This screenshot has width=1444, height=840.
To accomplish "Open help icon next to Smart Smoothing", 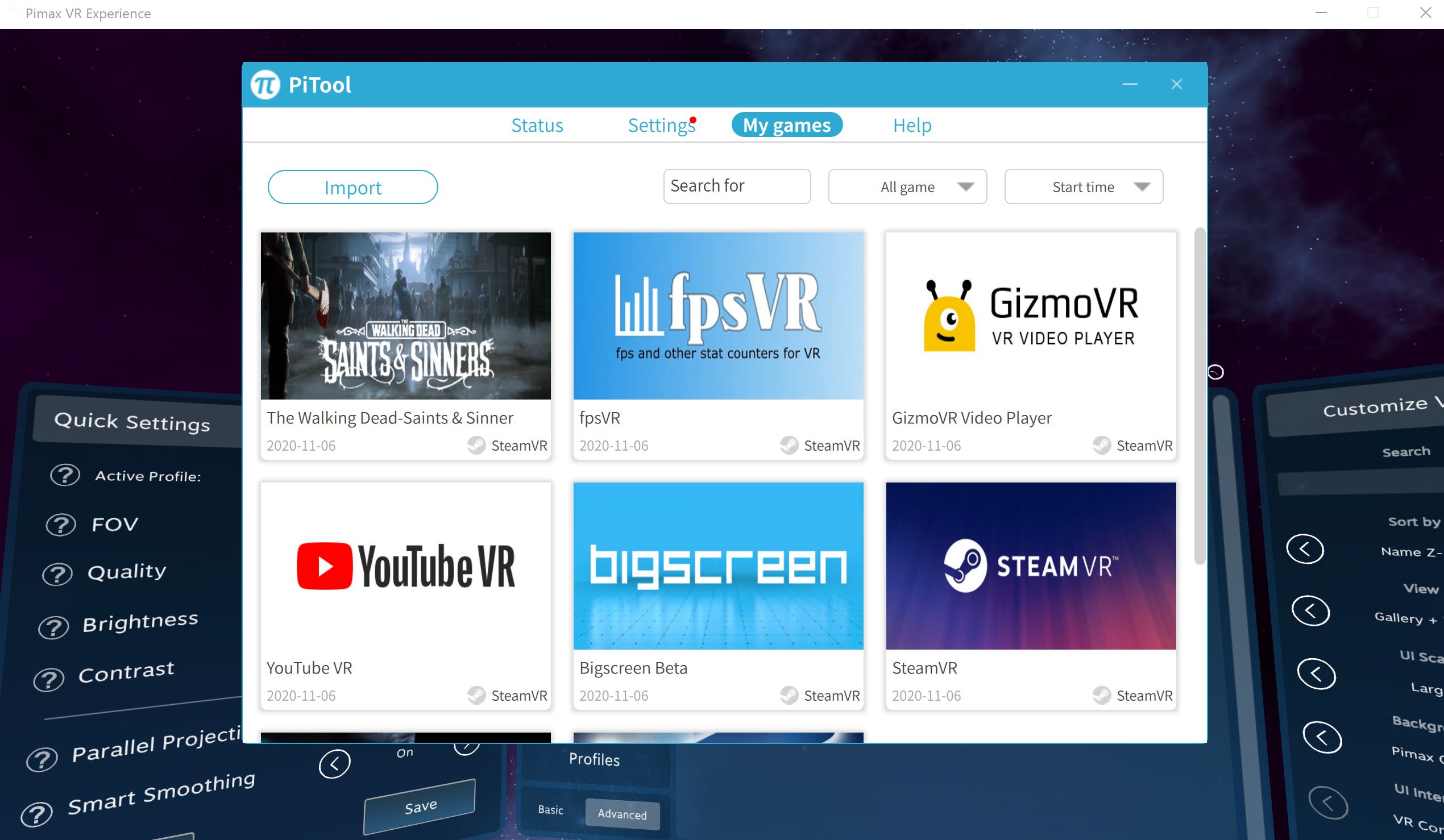I will (37, 814).
